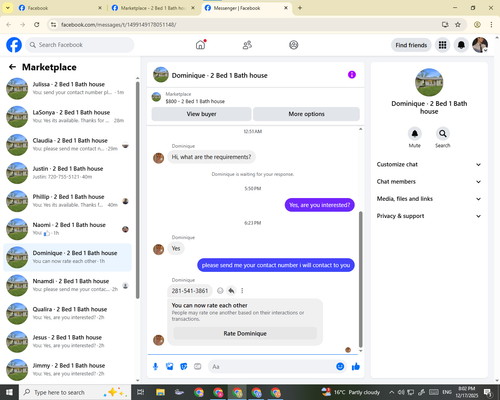Viewport: 500px width, 400px height.
Task: Bookmark this page with star icon
Action: click(458, 24)
